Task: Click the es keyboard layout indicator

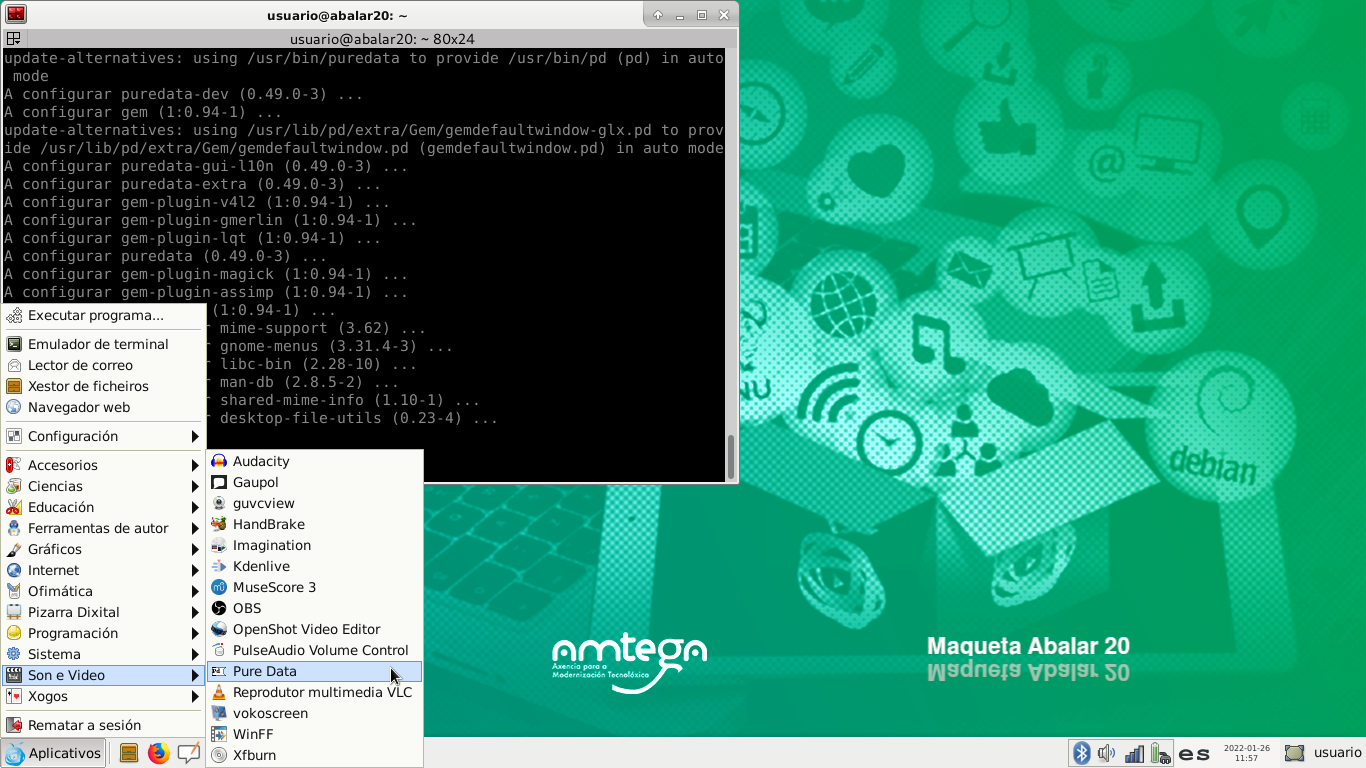Action: 1194,753
